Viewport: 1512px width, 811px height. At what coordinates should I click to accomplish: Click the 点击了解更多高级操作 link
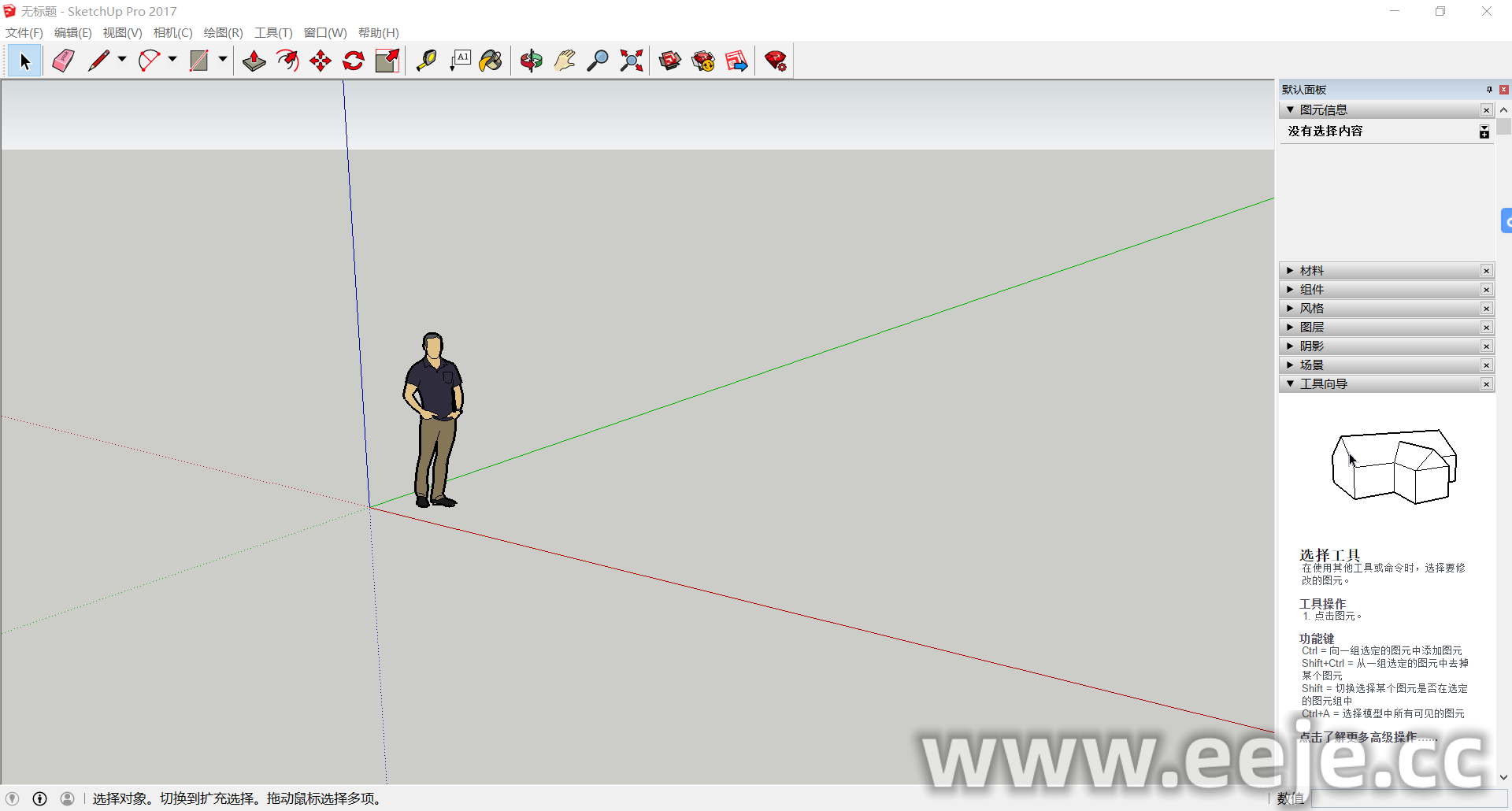coord(1367,737)
